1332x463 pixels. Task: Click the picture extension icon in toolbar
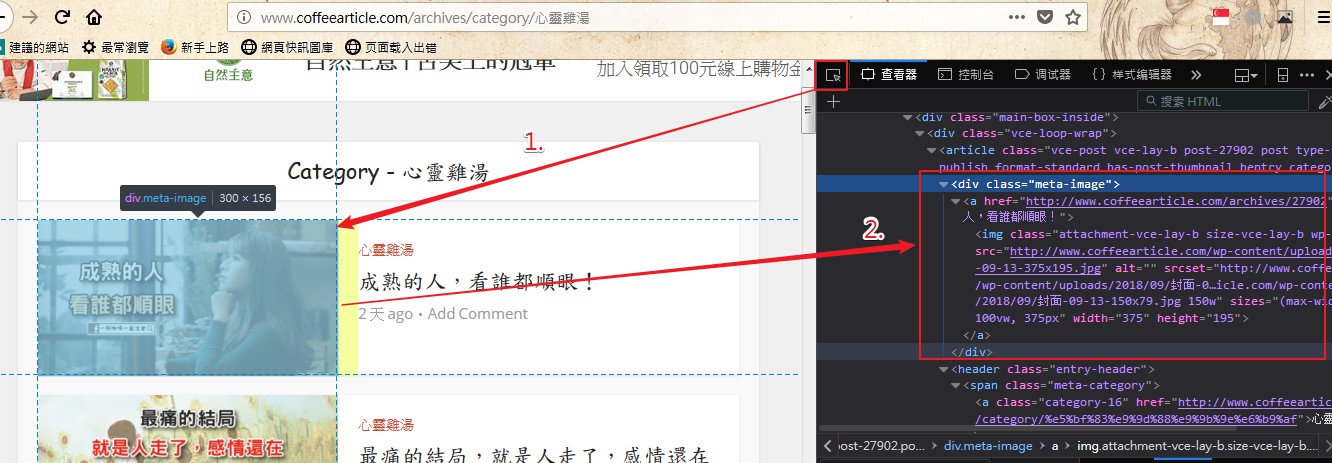click(x=1285, y=17)
